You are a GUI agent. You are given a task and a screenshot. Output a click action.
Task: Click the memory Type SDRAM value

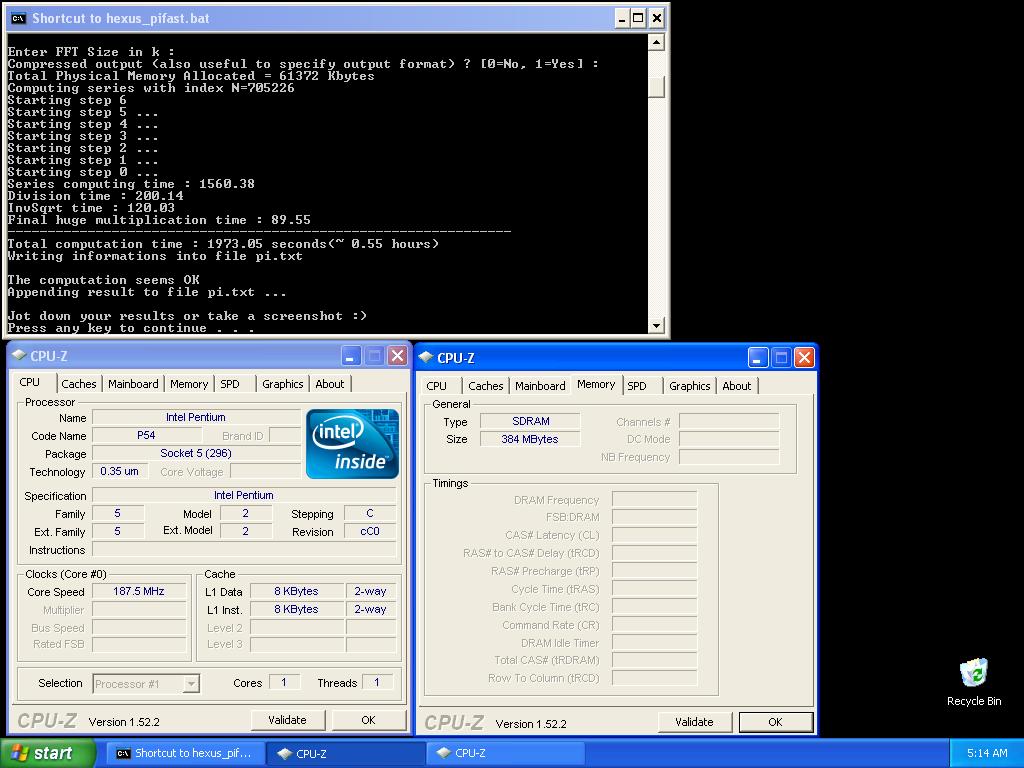click(x=530, y=421)
